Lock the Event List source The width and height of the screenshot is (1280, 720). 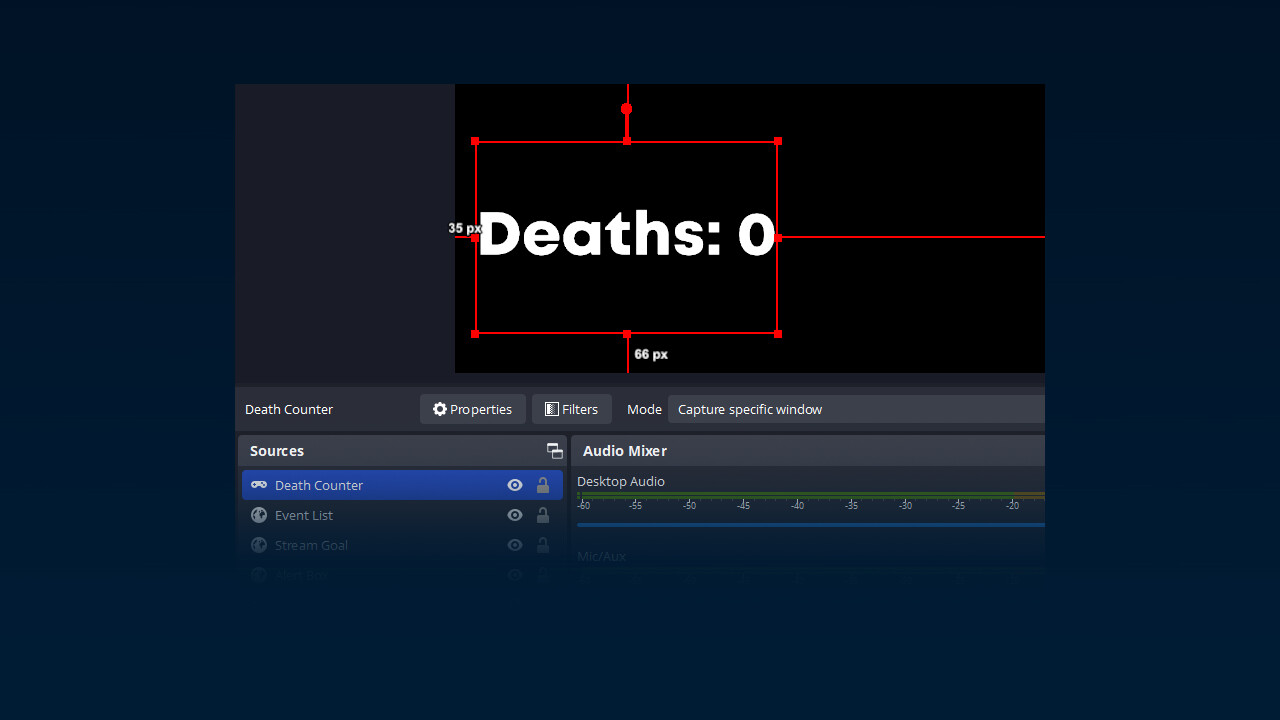point(543,515)
